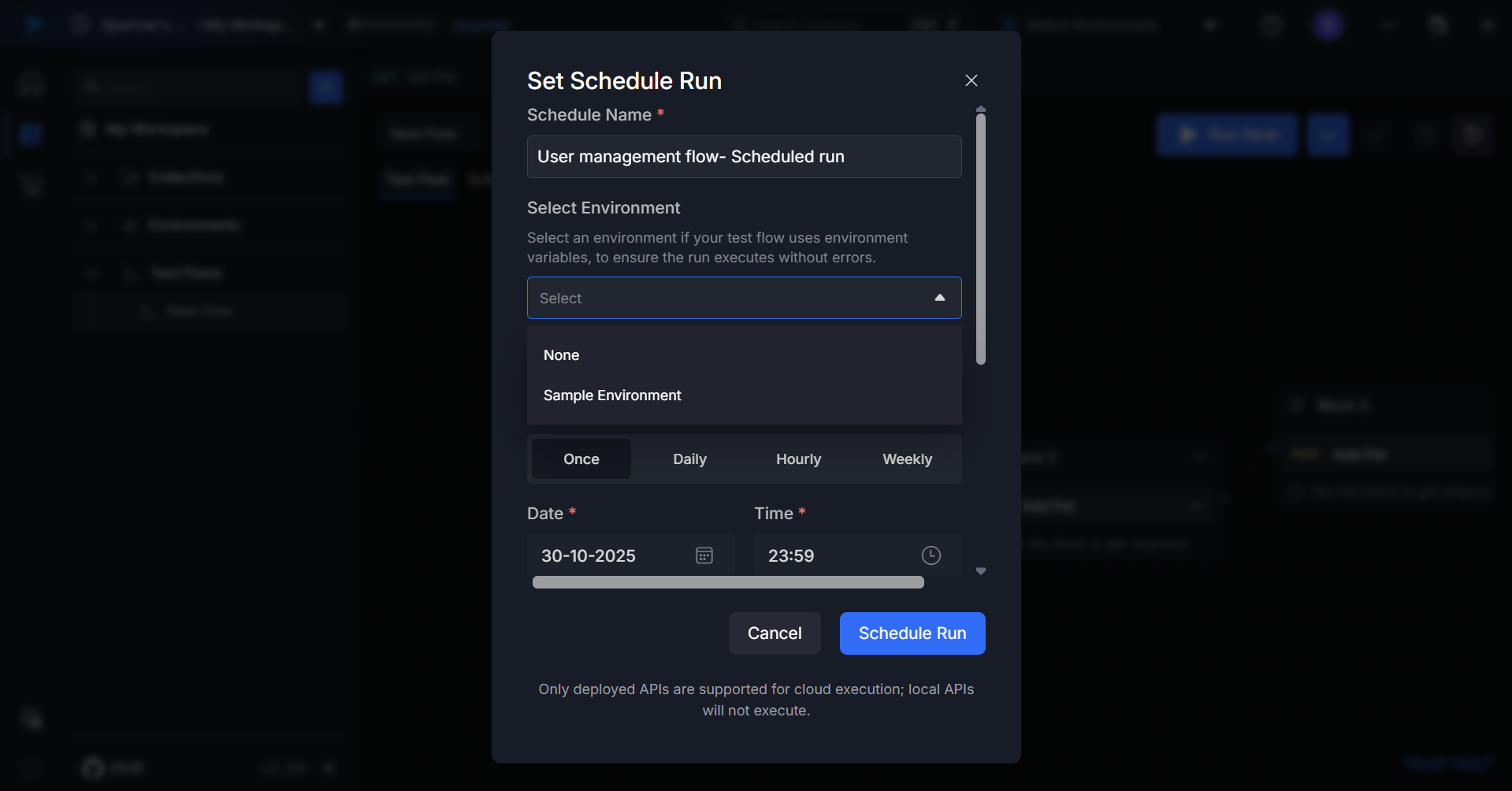Click the scroll-up arrow in dialog
This screenshot has width=1512, height=791.
coord(980,109)
